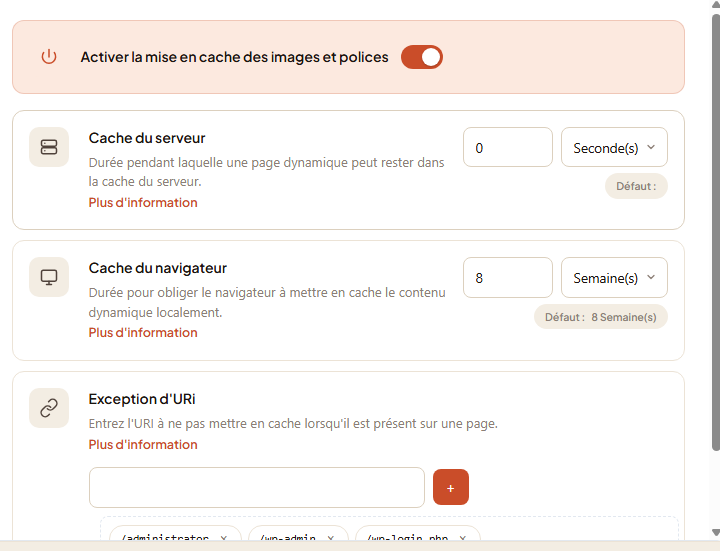This screenshot has height=551, width=720.
Task: Click 'Activer la mise en cache des images et polices' text
Action: tap(234, 57)
